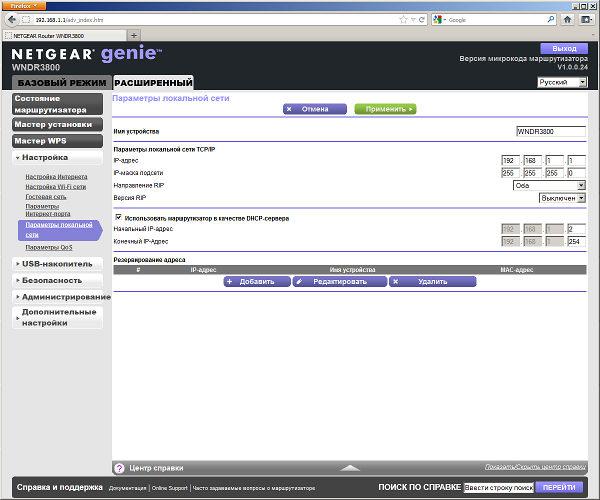Click the end IP last octet field 254
Viewport: 600px width, 500px height.
point(576,241)
